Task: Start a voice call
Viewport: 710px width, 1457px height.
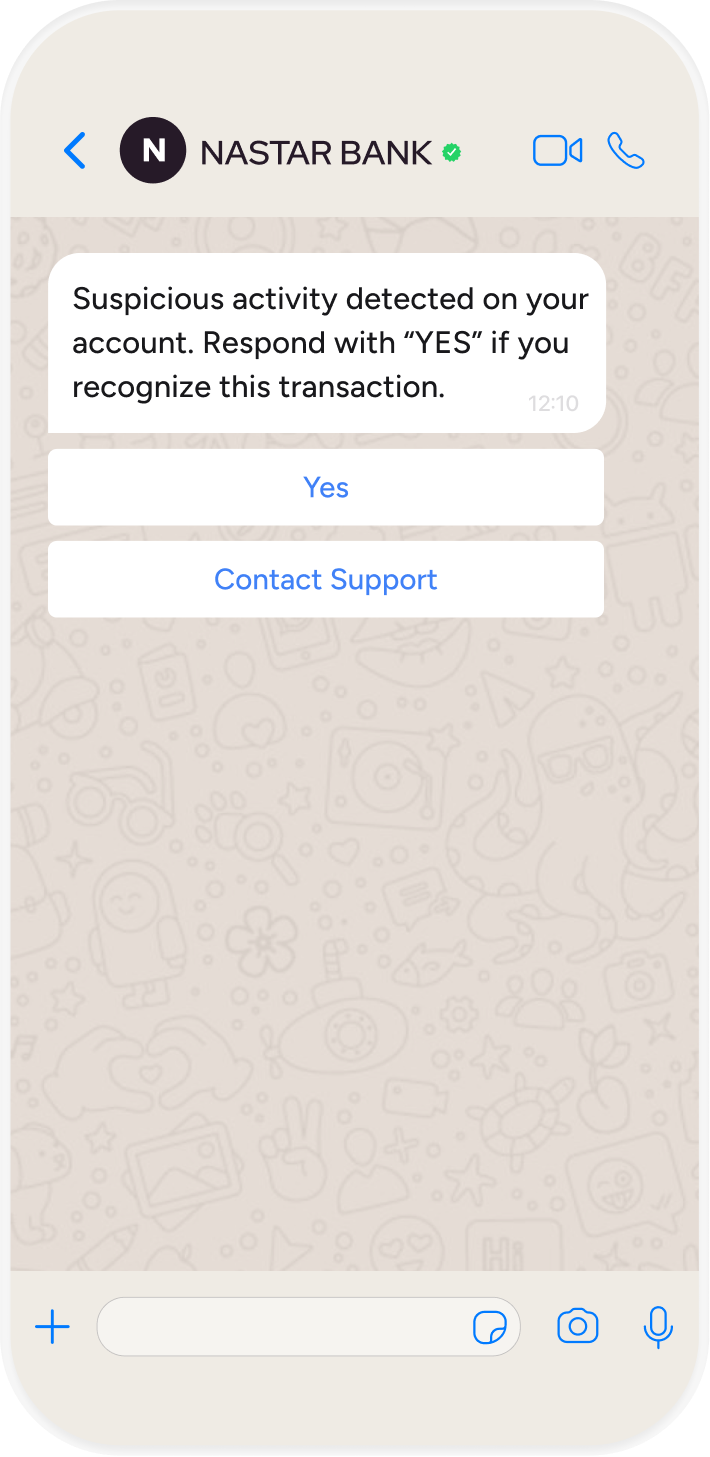Action: [626, 151]
